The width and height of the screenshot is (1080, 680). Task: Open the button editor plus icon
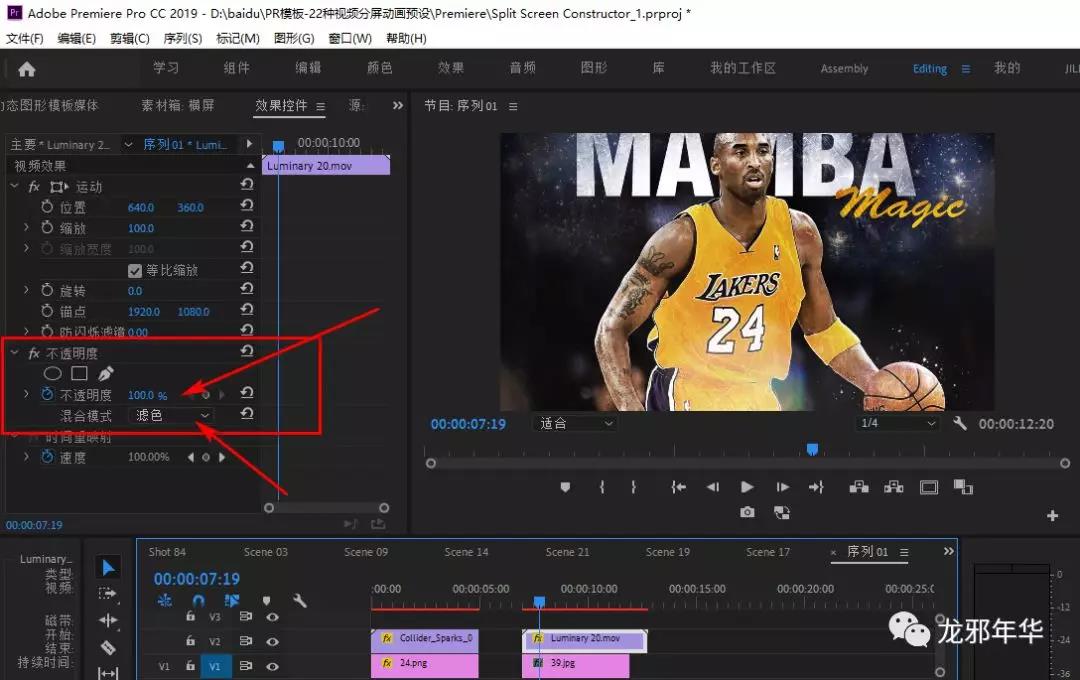point(1052,515)
